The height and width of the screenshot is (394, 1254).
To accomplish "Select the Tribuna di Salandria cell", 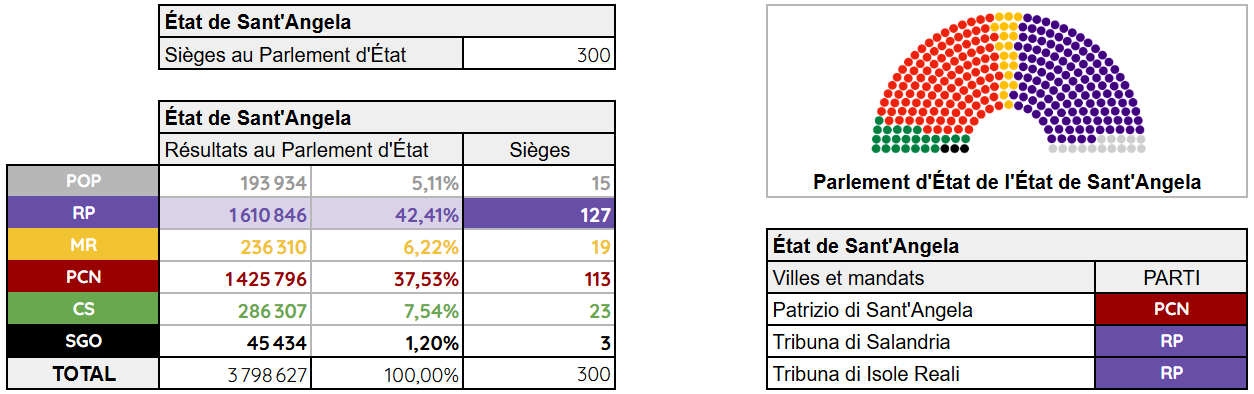I will 932,342.
